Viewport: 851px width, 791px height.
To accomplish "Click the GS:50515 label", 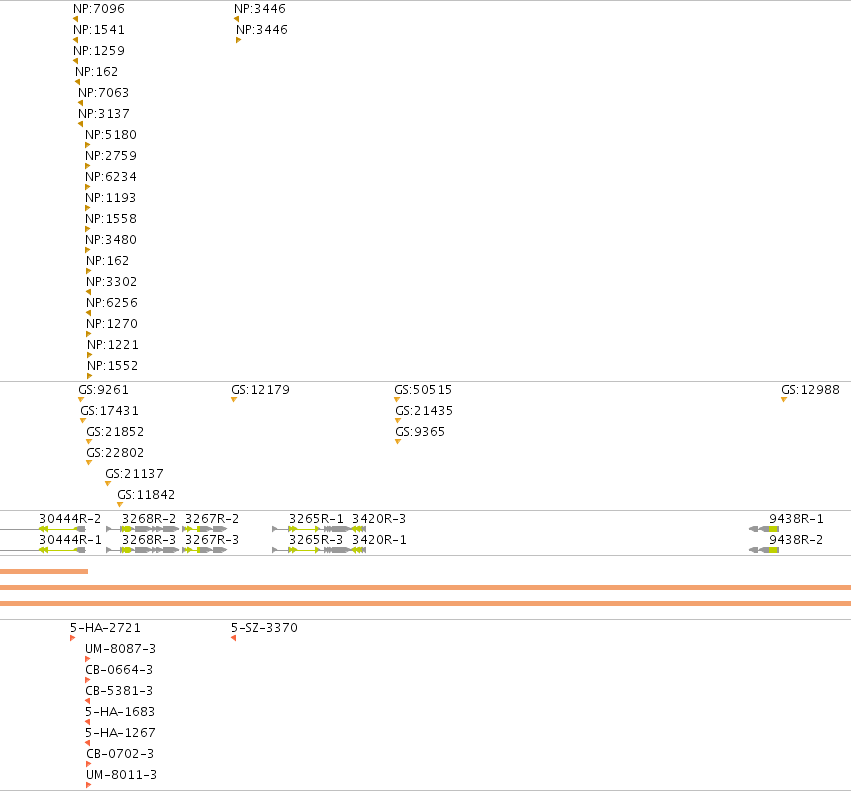I will pyautogui.click(x=423, y=390).
